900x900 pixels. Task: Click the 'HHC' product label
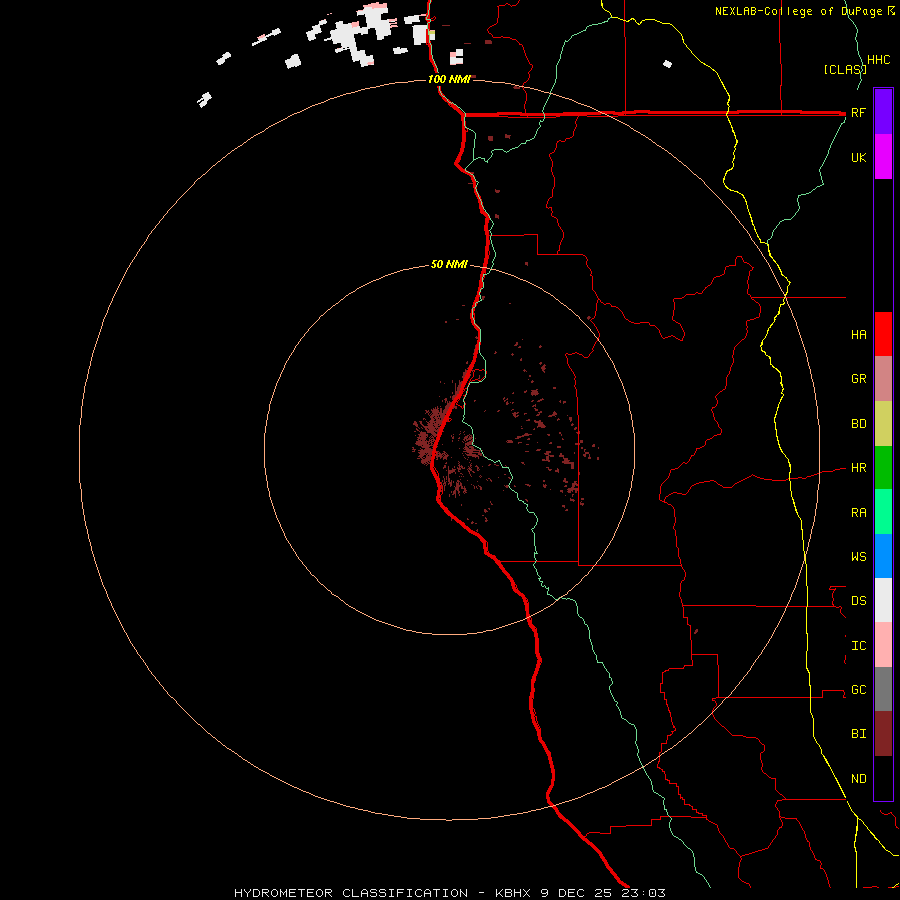pyautogui.click(x=878, y=60)
